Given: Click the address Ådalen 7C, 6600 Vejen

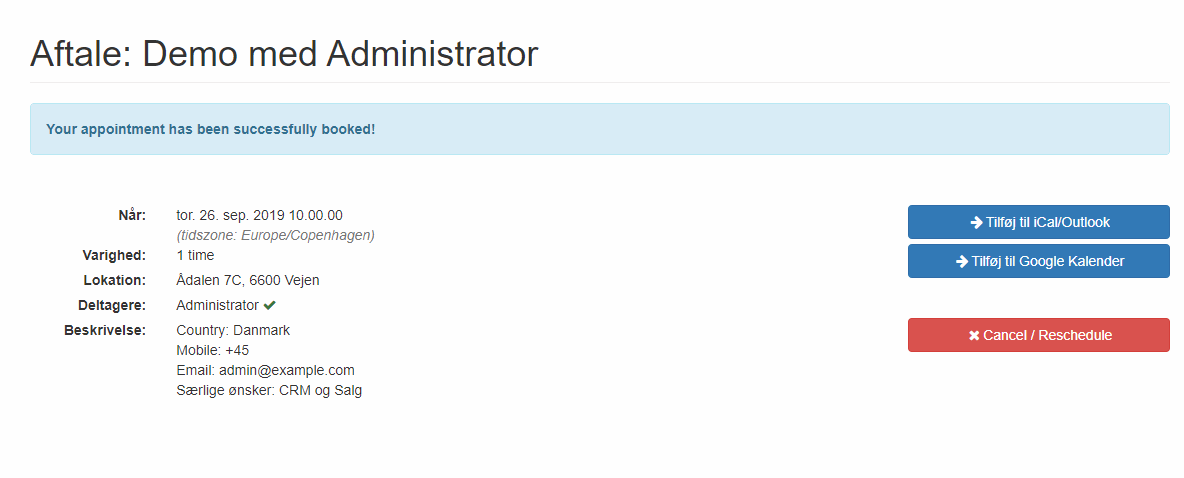Looking at the screenshot, I should [x=248, y=280].
